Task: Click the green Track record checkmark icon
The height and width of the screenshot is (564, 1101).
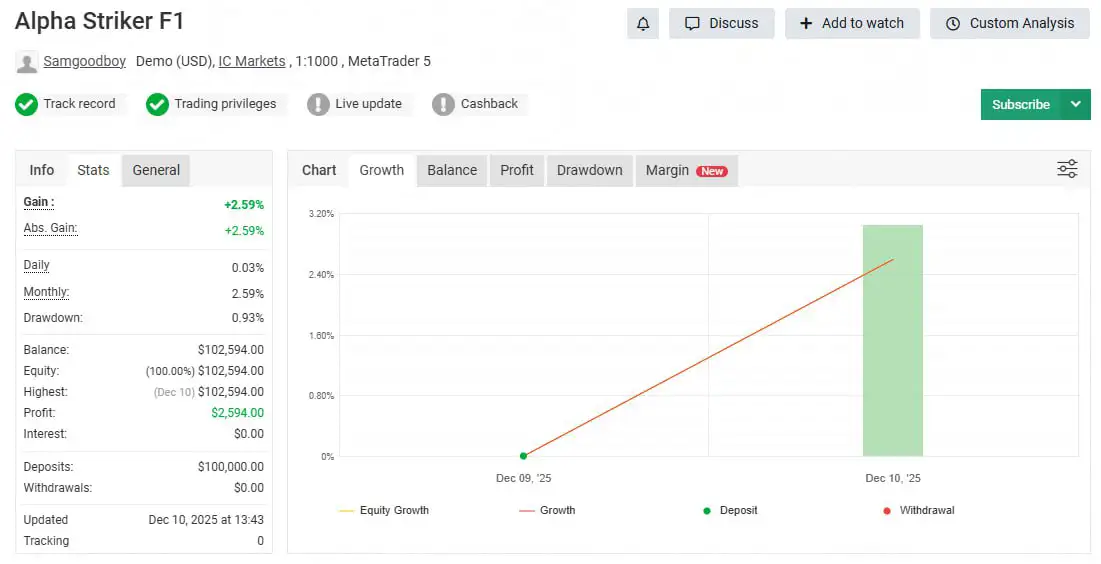Action: [26, 104]
